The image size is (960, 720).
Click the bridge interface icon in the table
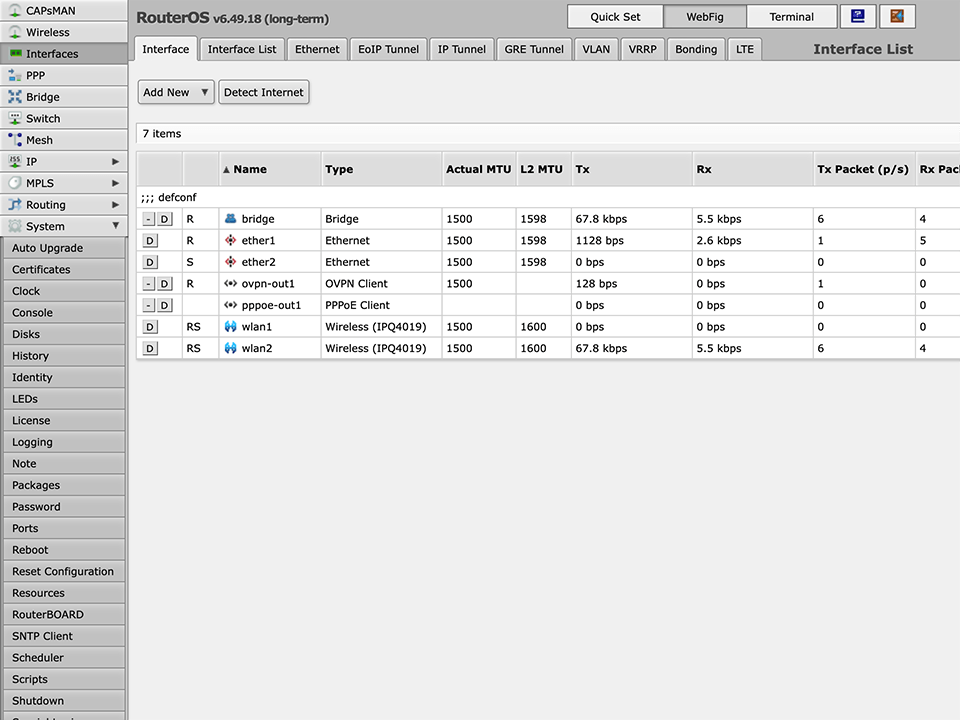pos(229,218)
